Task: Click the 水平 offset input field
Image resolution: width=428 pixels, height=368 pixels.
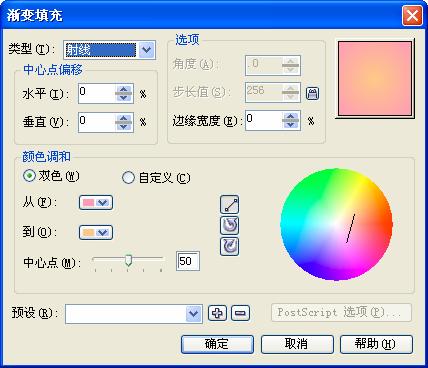Action: pos(97,94)
